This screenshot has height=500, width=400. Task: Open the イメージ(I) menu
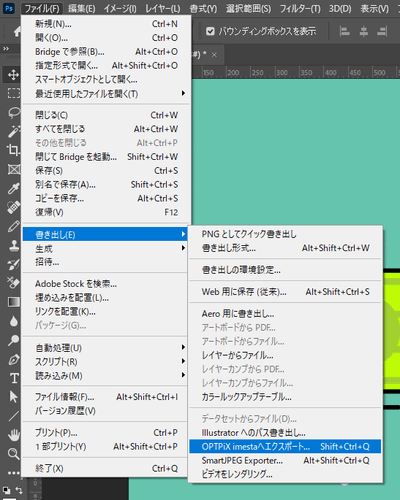120,8
